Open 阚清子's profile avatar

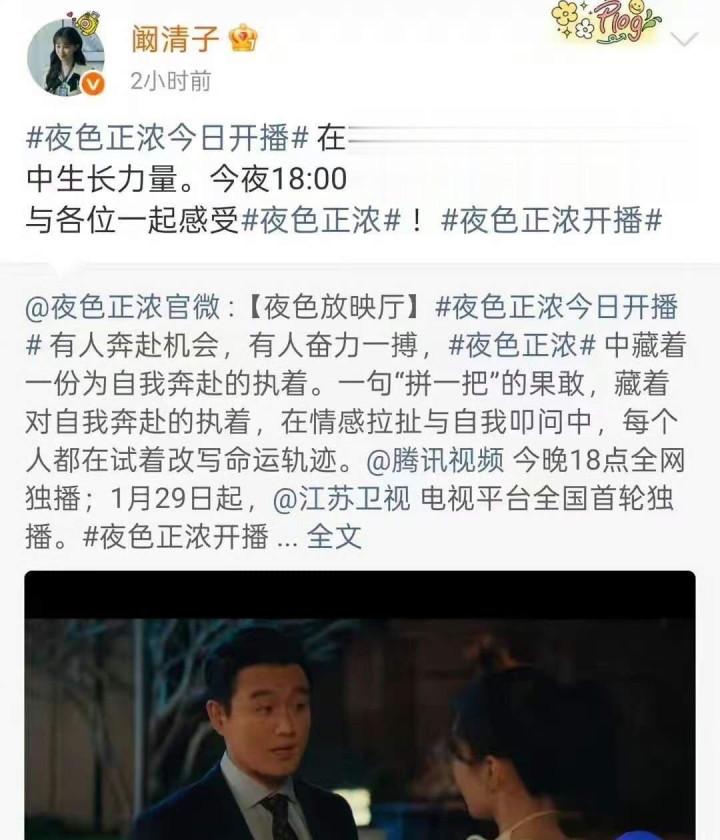(66, 58)
